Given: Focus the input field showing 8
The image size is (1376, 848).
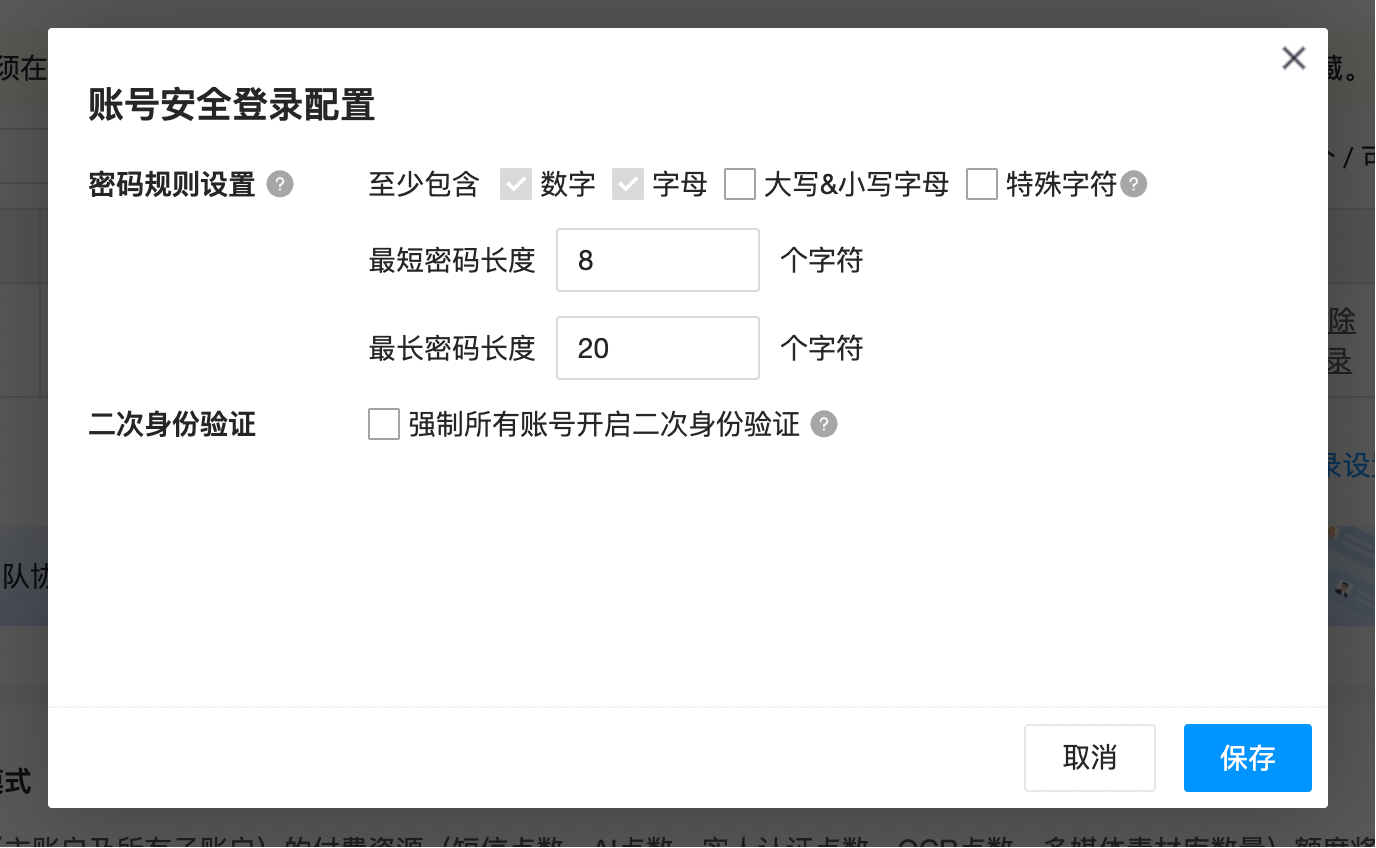Looking at the screenshot, I should [657, 260].
